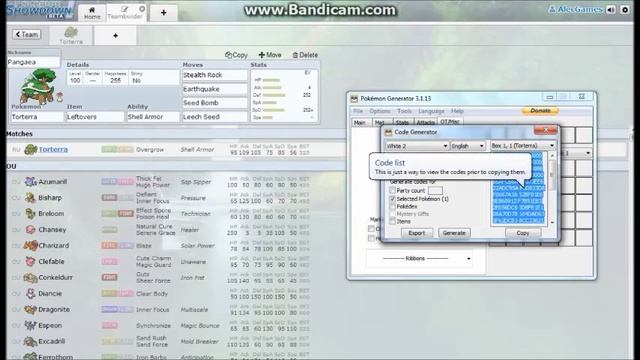This screenshot has width=640, height=360.
Task: Select the Leech Seed move field
Action: 215,117
